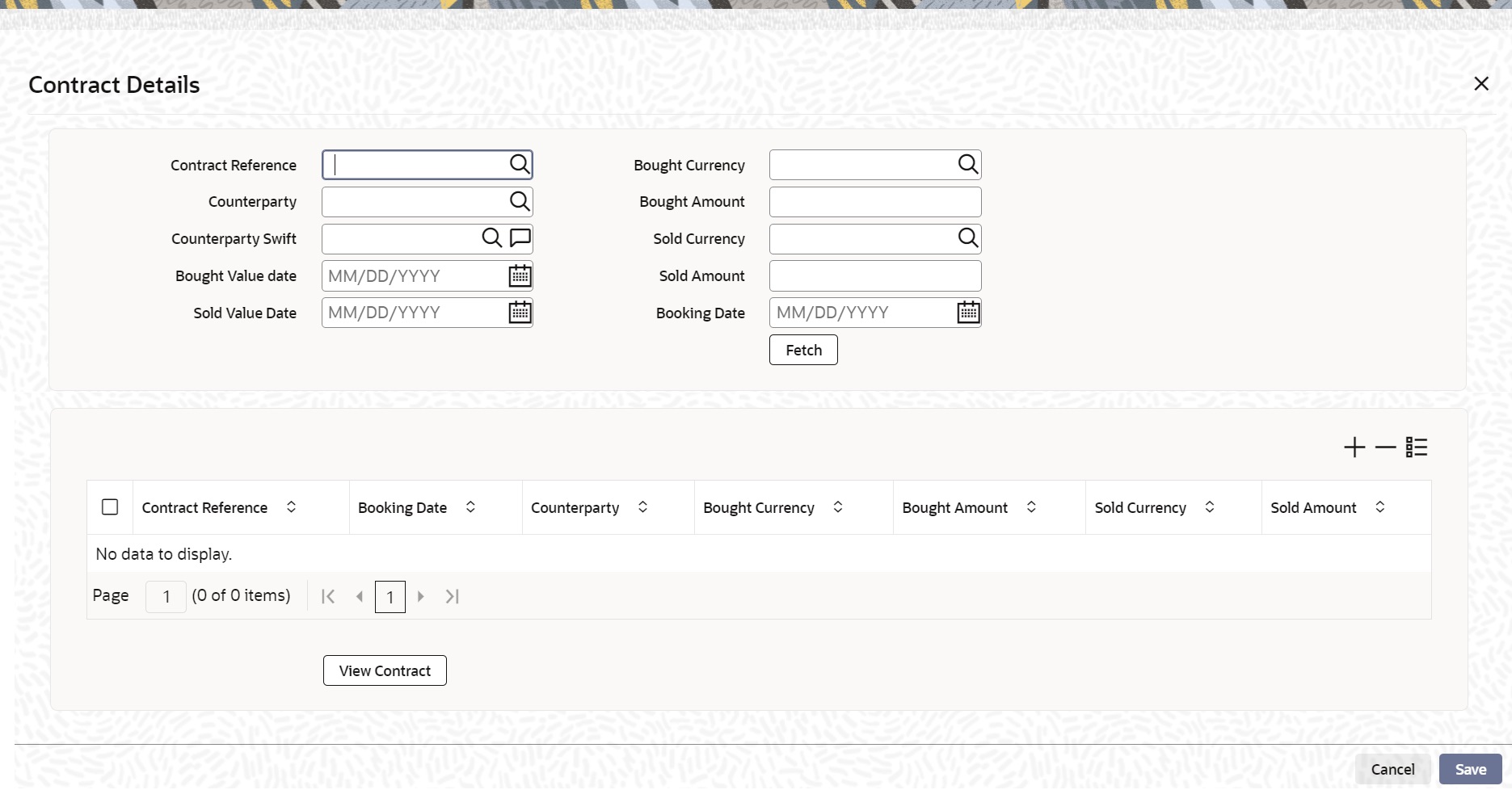Sort table by Booking Date column

[470, 507]
